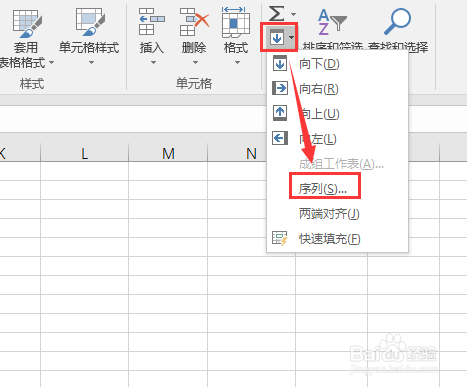Click the Fill down-arrow icon
Screen dimensions: 467x387
(277, 38)
